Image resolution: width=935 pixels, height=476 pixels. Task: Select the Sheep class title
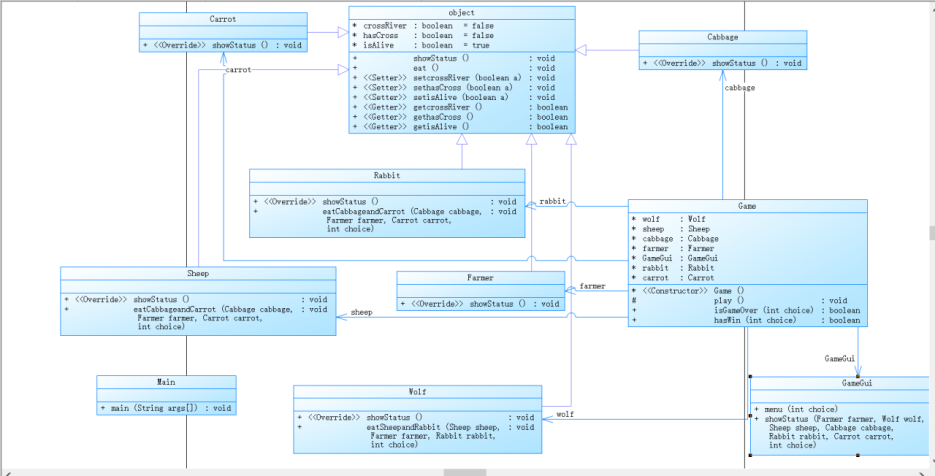click(x=197, y=273)
